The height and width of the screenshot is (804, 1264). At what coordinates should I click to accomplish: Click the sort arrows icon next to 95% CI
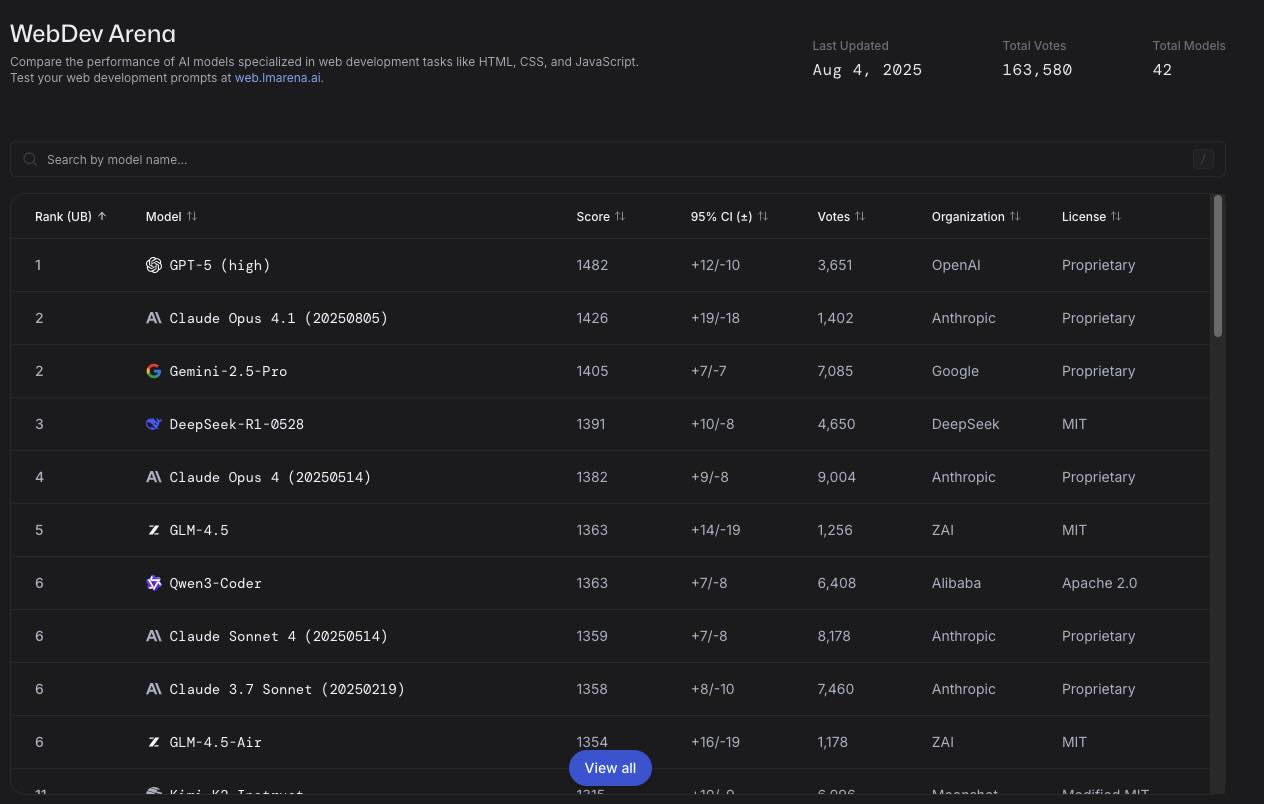(x=763, y=216)
